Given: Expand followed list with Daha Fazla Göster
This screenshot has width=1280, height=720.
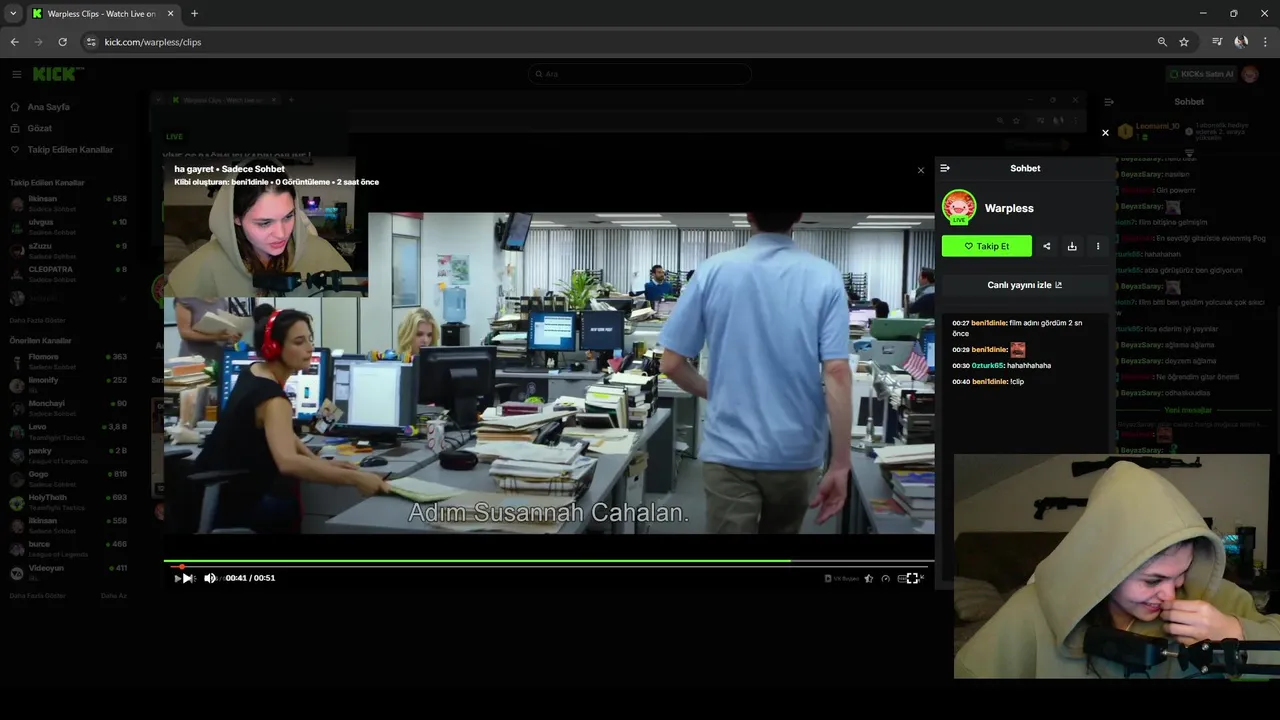Looking at the screenshot, I should tap(38, 320).
